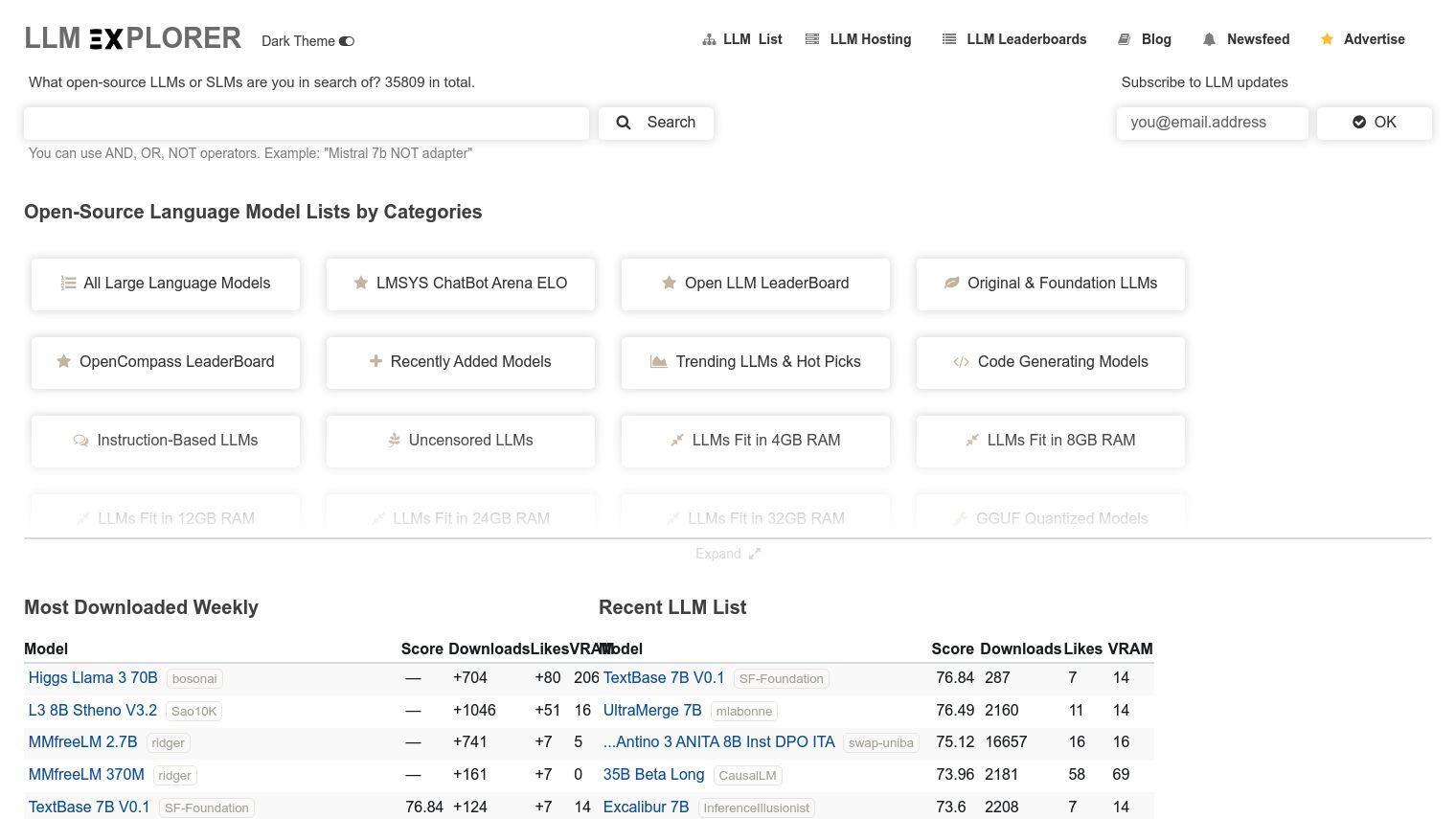
Task: Click magnifier icon in Search button
Action: (x=624, y=123)
